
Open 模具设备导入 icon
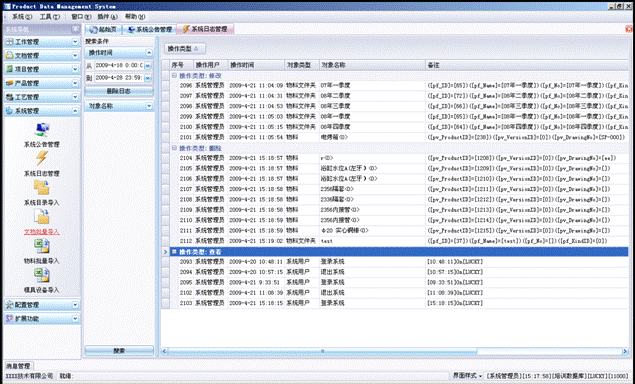coord(42,275)
